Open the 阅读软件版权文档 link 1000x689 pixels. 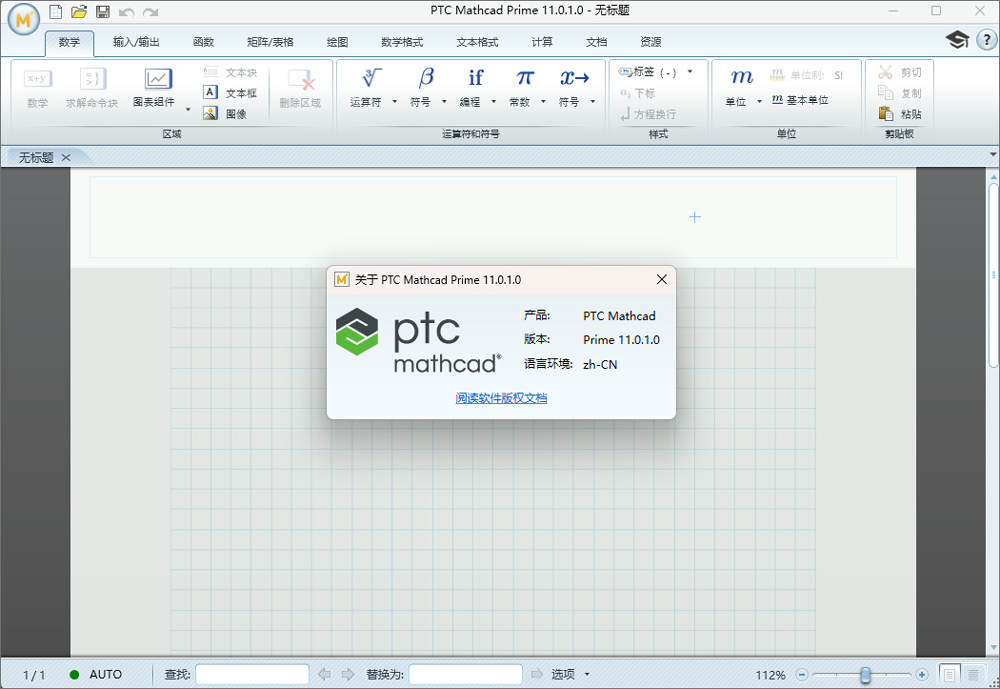click(x=501, y=398)
